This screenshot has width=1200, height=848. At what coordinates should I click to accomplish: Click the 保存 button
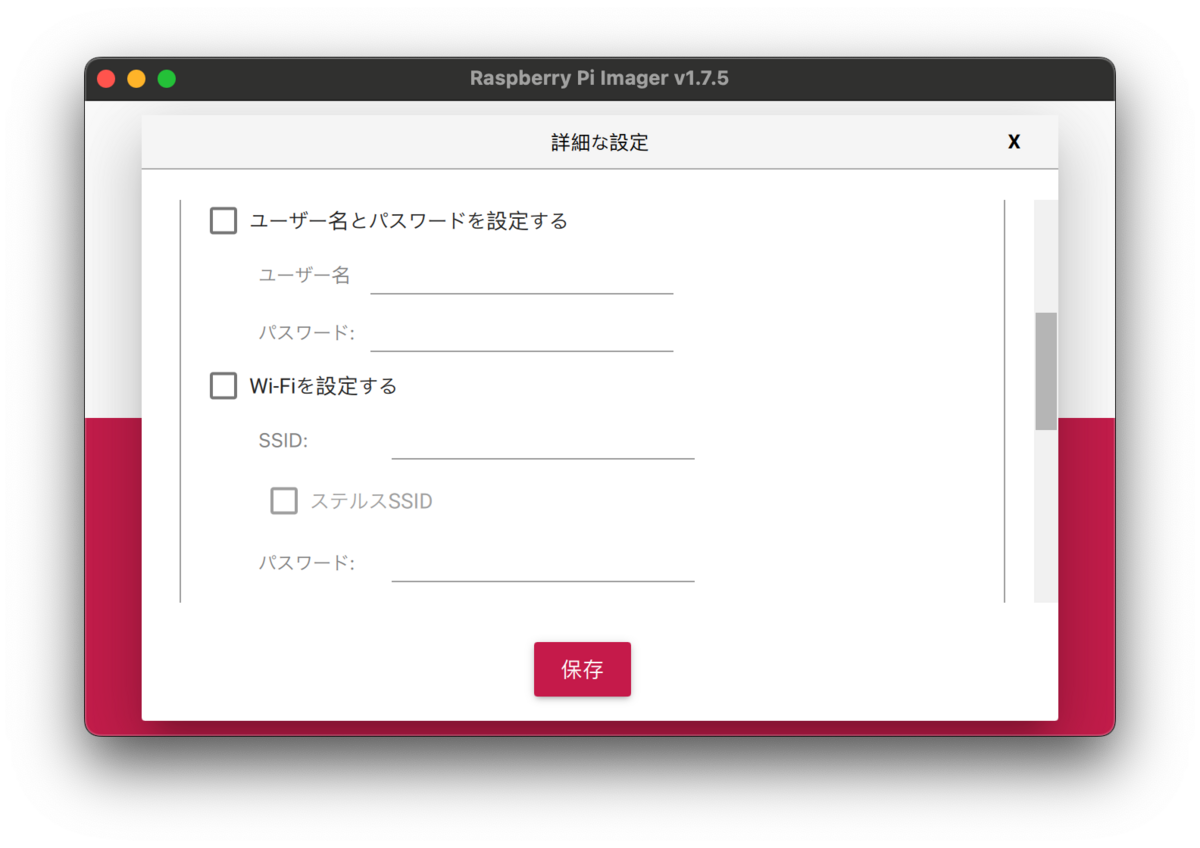(x=582, y=669)
